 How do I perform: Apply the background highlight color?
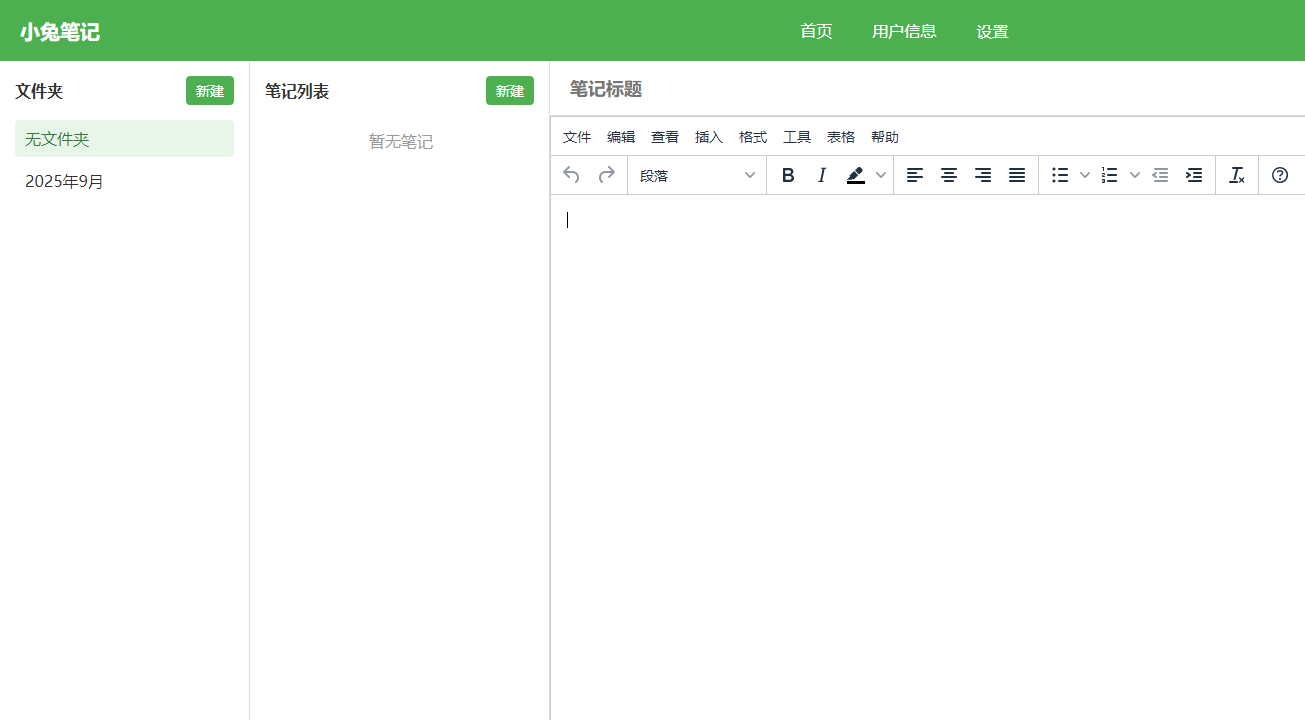coord(855,175)
